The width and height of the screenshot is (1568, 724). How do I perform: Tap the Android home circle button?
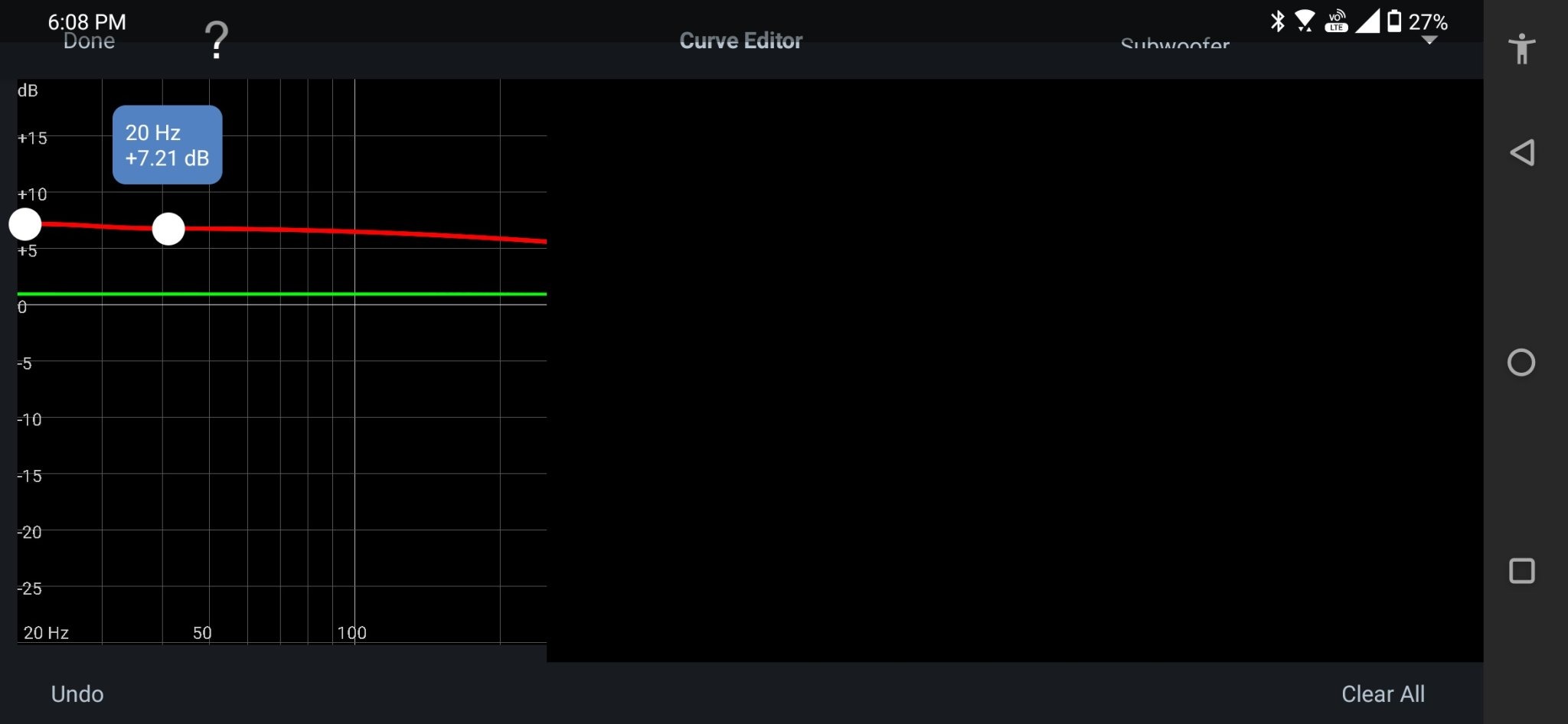[1521, 362]
